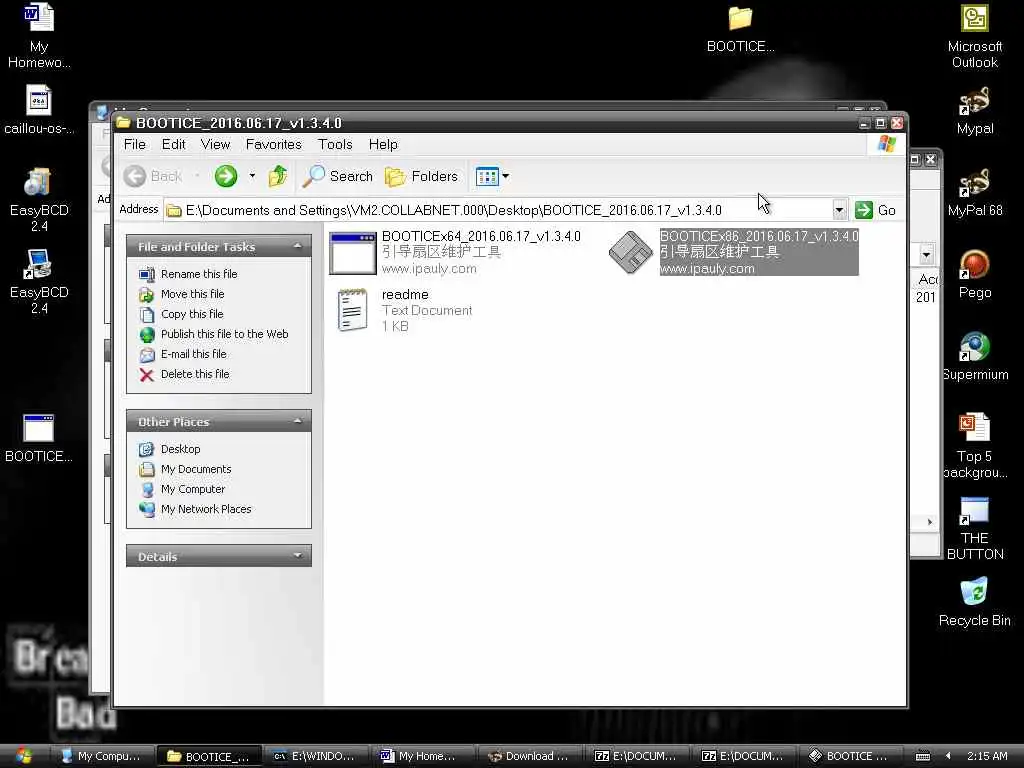Click the Publish globe icon

coord(147,334)
